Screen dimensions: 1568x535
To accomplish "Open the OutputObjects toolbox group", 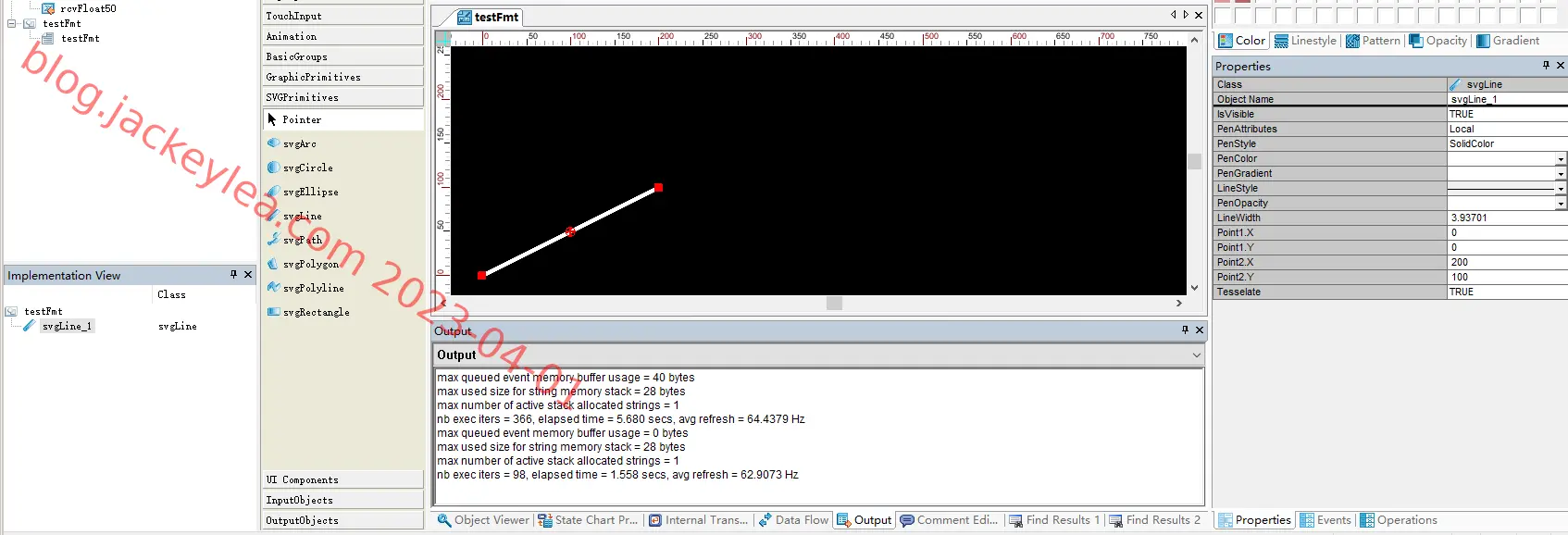I will [x=342, y=520].
